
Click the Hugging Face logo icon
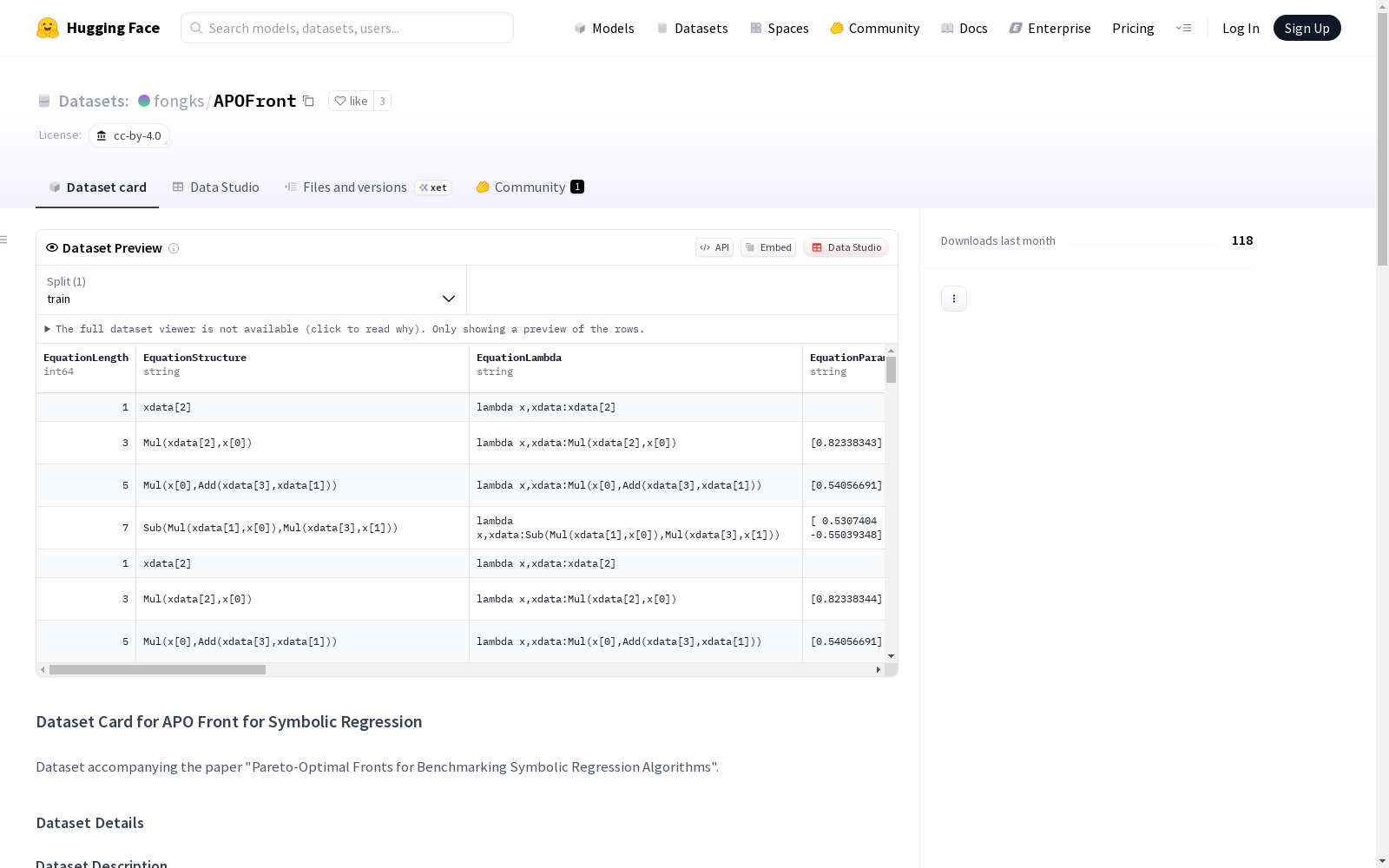tap(48, 28)
